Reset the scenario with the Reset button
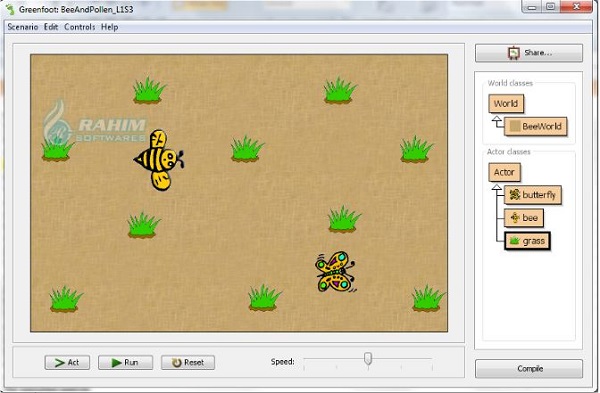The width and height of the screenshot is (600, 393). (188, 362)
